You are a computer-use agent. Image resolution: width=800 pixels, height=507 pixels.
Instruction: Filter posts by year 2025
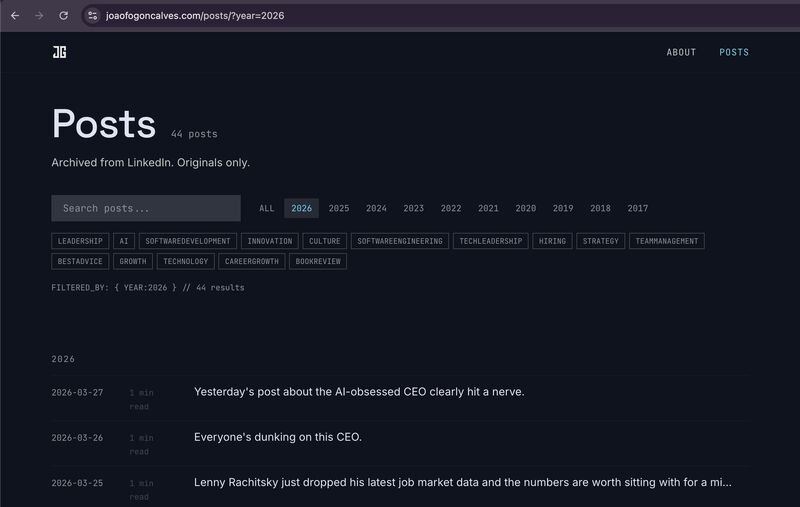point(339,208)
